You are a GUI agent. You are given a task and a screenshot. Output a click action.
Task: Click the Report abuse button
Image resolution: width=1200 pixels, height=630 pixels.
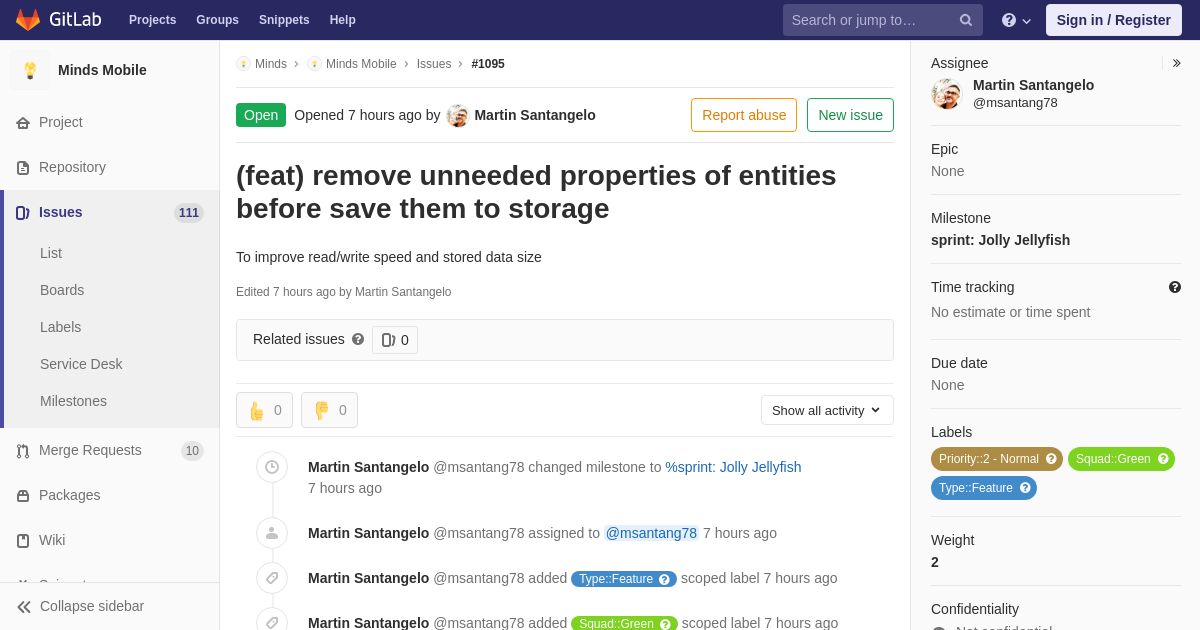744,115
